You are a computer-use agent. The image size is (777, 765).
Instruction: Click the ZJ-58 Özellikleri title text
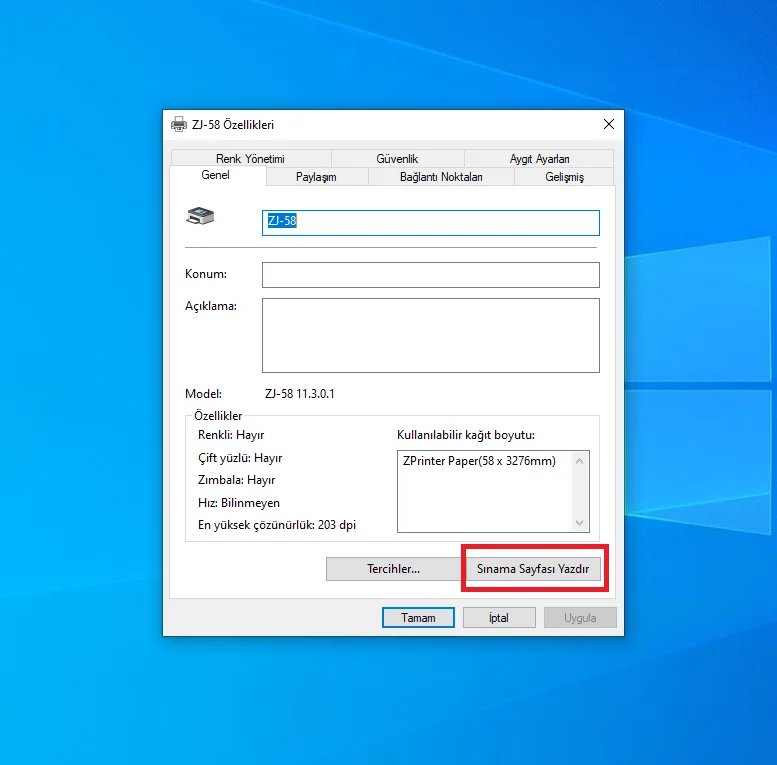coord(233,125)
